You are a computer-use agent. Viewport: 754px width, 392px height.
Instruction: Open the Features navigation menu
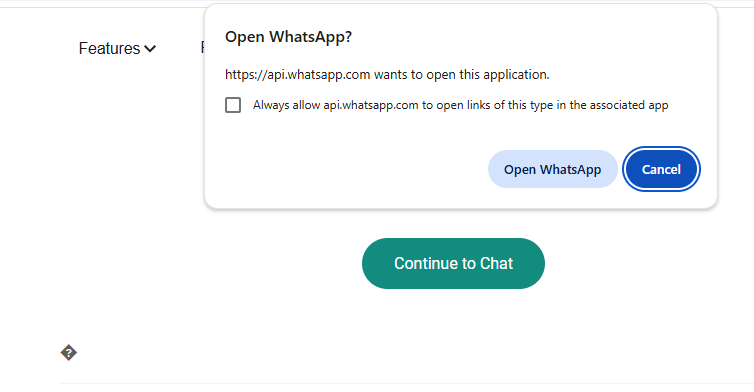point(117,49)
